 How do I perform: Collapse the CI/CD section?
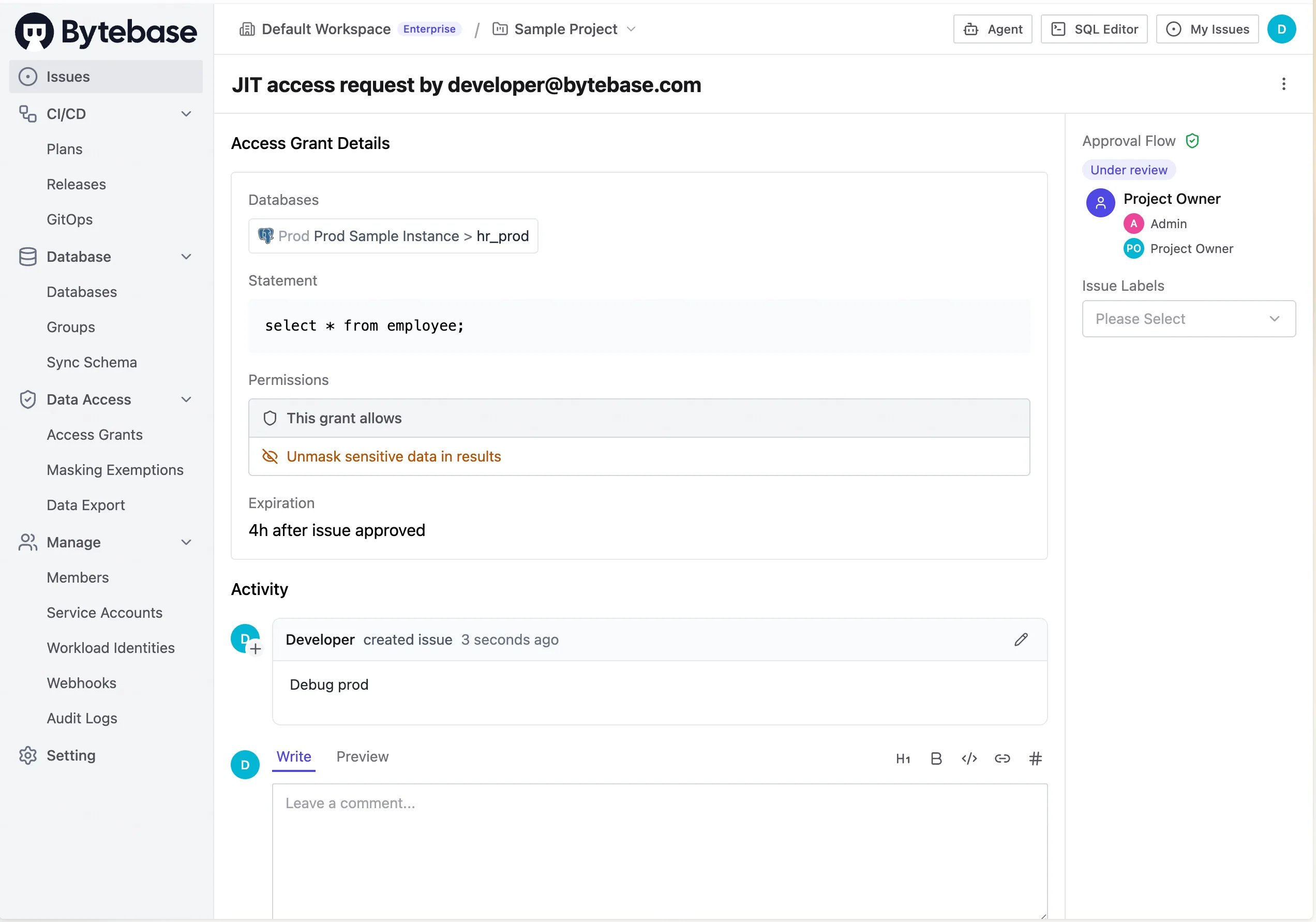coord(186,113)
